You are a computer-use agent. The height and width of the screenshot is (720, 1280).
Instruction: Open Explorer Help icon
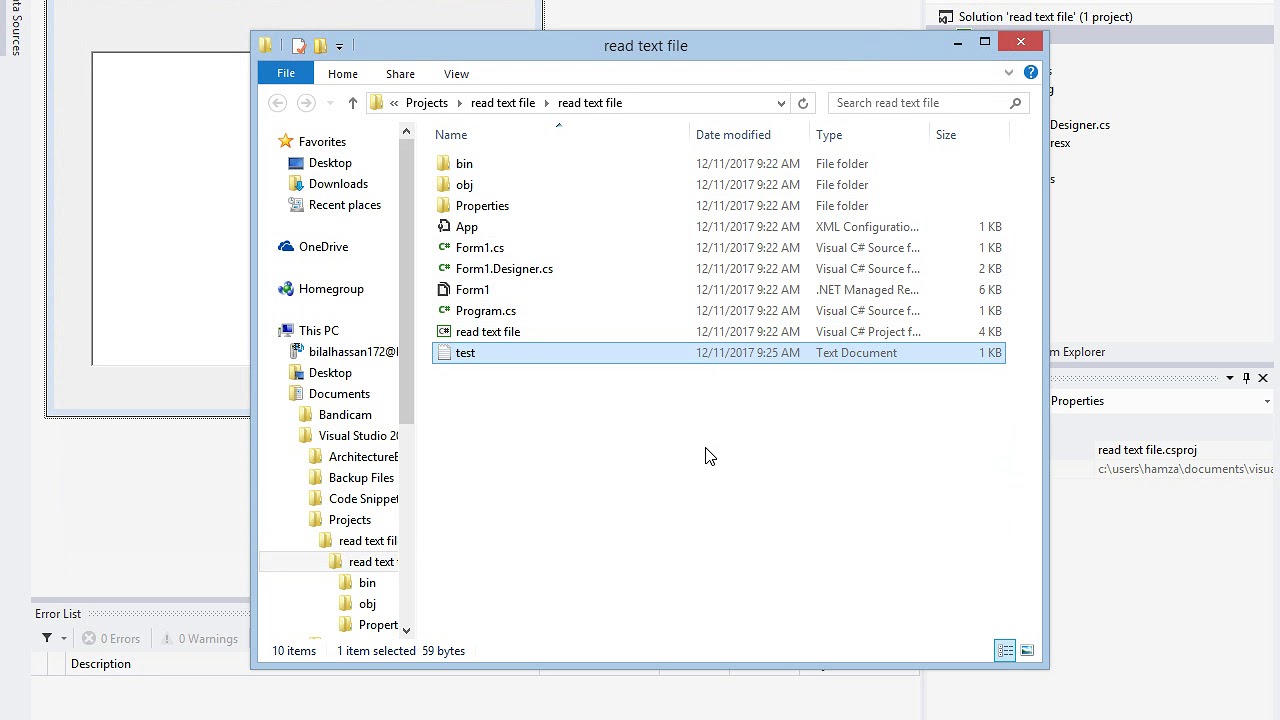click(x=1031, y=72)
